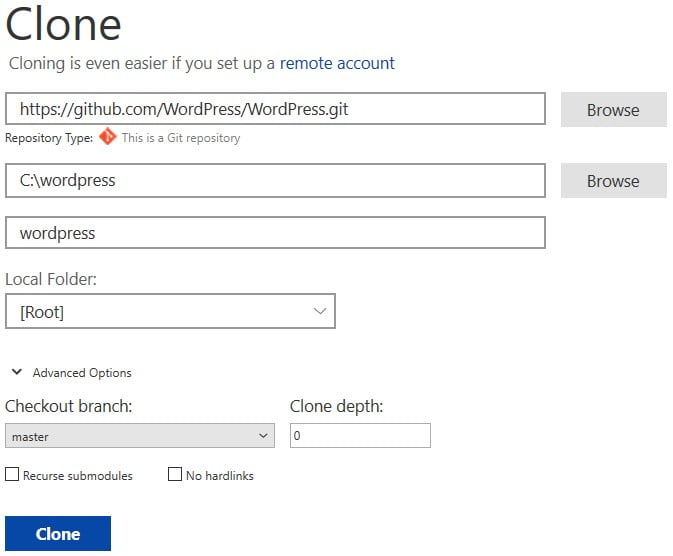
Task: Click the Advanced Options label
Action: tap(82, 373)
